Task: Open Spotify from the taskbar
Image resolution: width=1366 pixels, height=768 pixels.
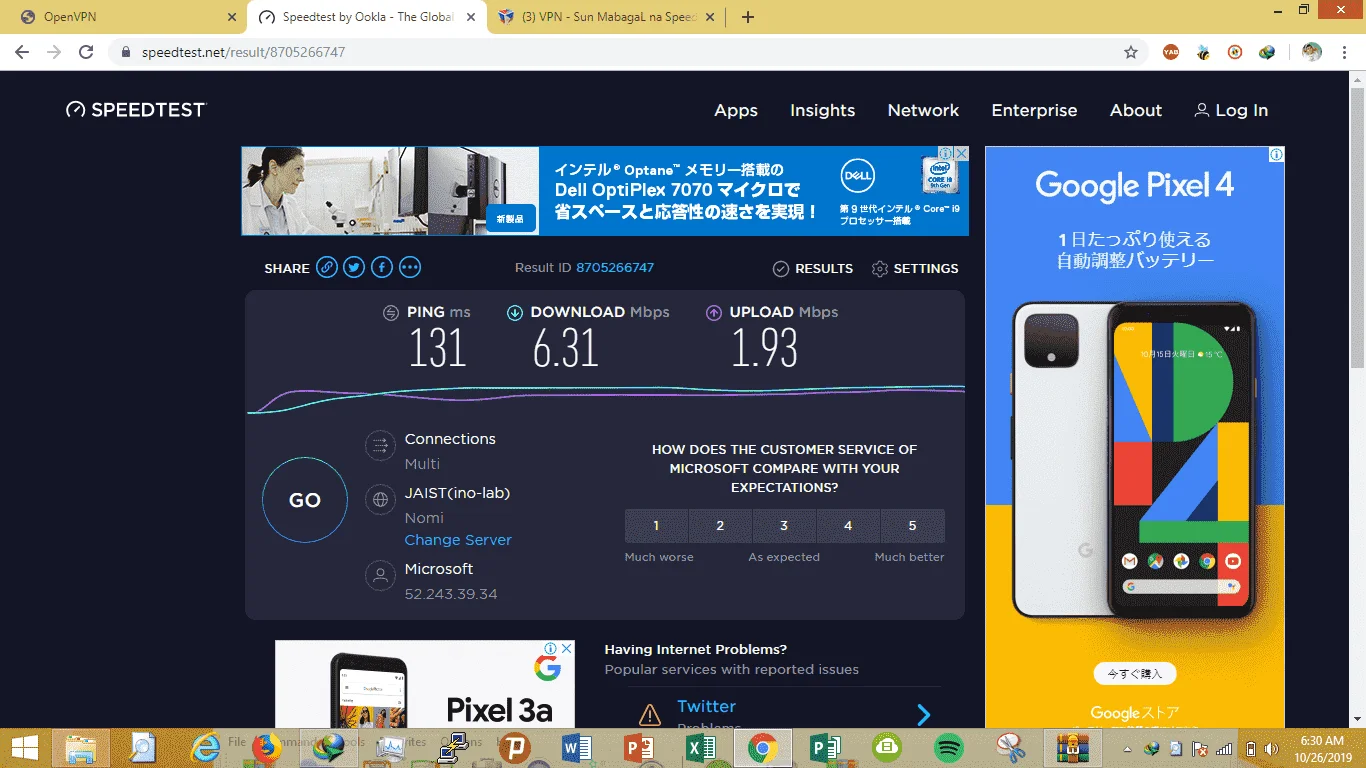Action: point(948,747)
